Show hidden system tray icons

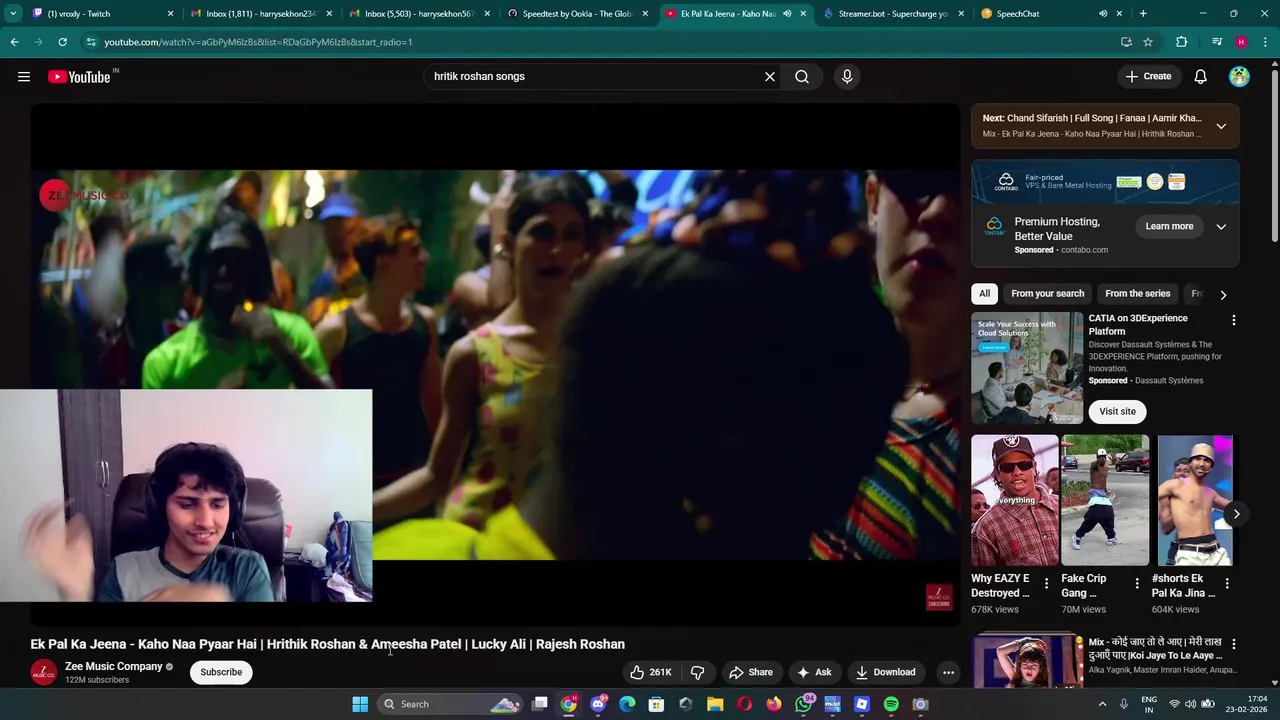[x=1102, y=704]
